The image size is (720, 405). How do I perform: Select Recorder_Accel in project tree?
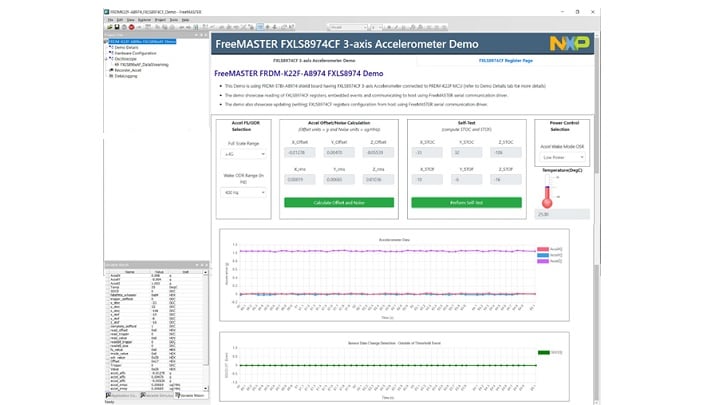click(x=128, y=71)
